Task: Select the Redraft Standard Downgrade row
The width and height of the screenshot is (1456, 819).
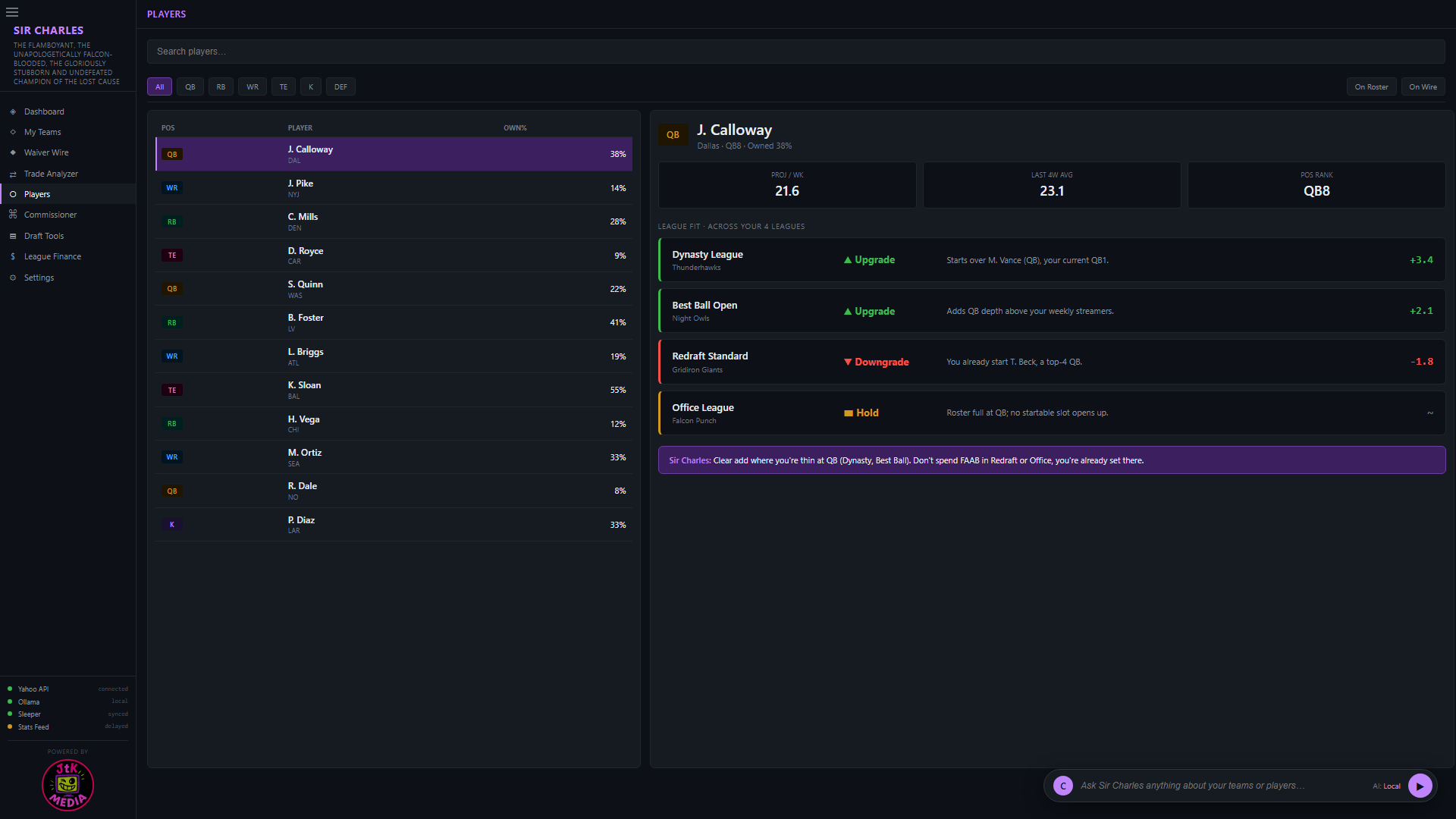Action: (x=1051, y=362)
